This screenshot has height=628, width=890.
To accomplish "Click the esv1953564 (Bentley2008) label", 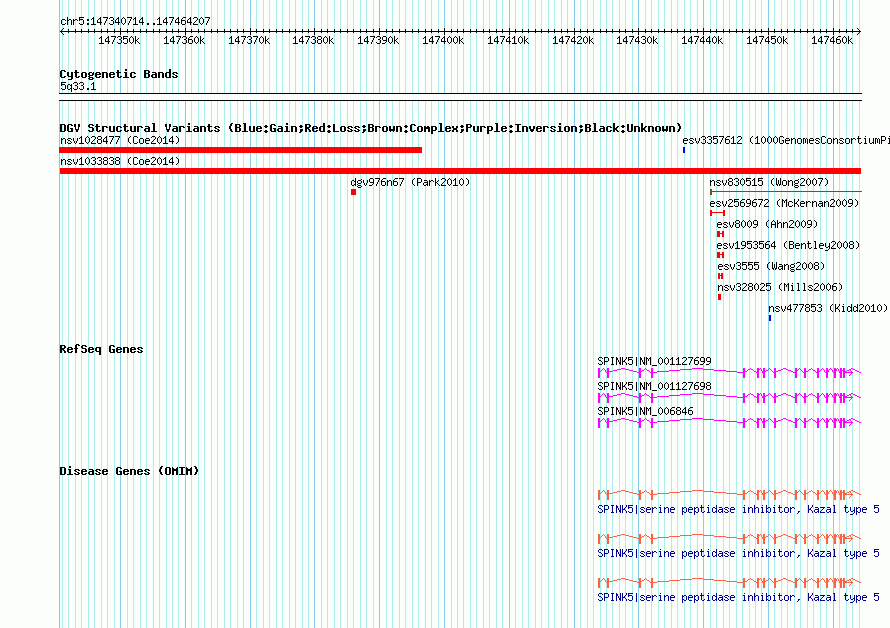I will [x=788, y=245].
